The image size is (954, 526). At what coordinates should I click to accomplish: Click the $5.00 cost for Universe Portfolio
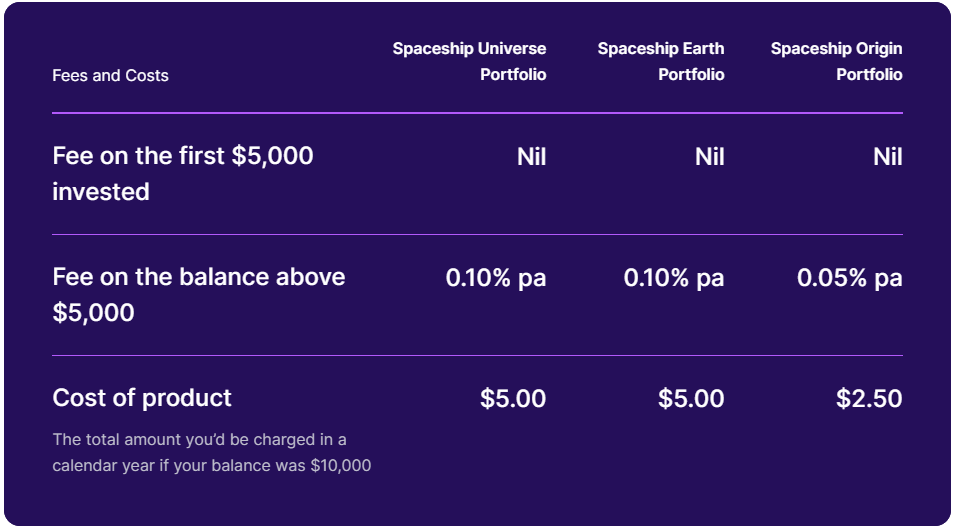[x=513, y=399]
